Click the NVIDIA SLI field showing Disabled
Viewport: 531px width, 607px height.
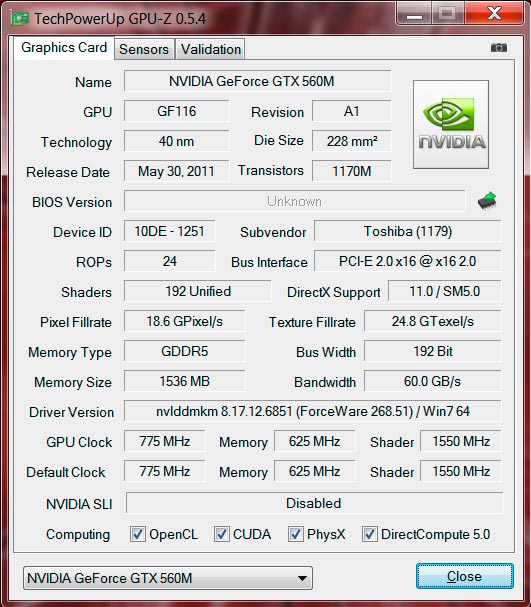[x=314, y=503]
